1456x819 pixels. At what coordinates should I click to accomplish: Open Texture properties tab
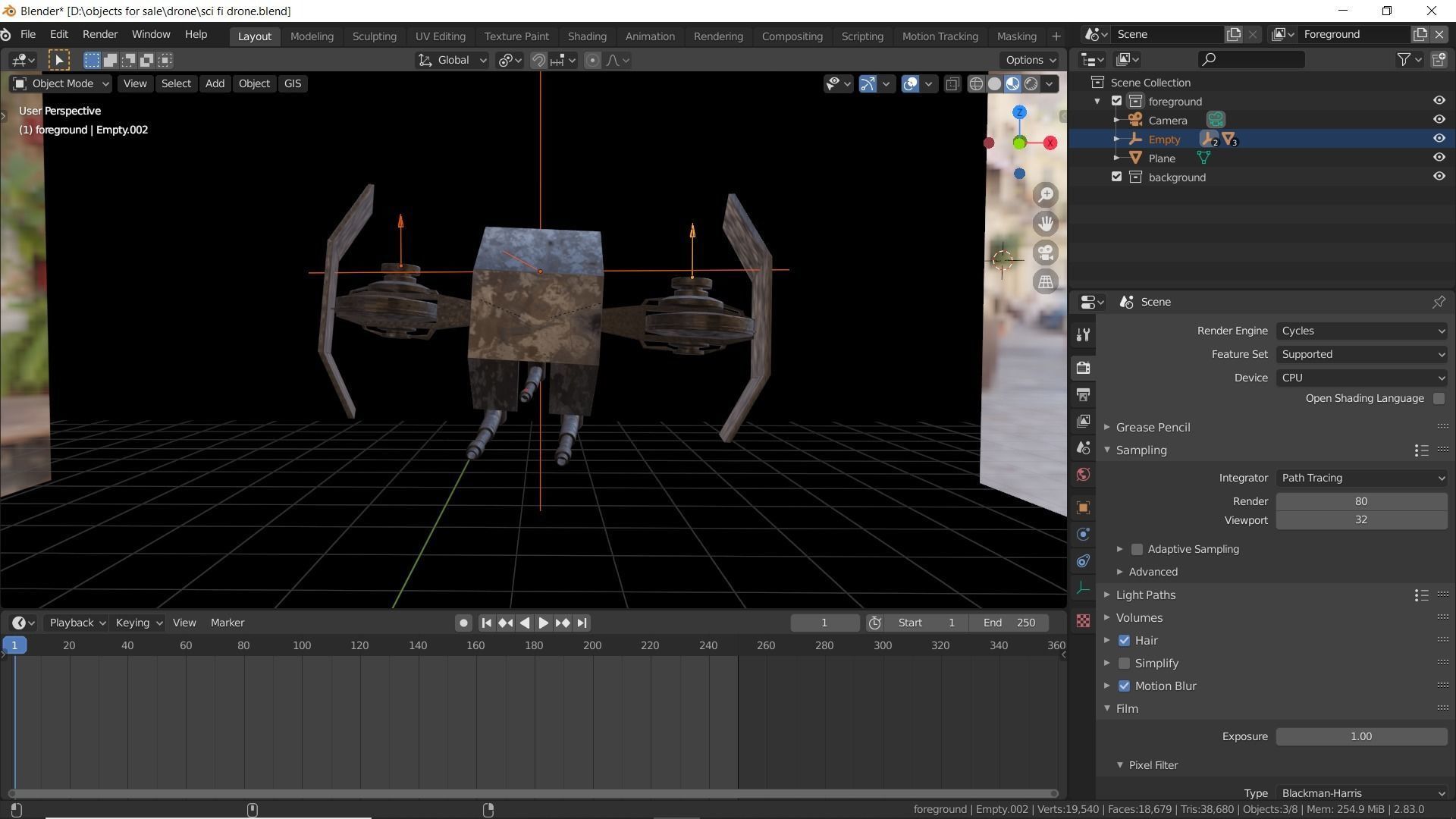pyautogui.click(x=1083, y=621)
